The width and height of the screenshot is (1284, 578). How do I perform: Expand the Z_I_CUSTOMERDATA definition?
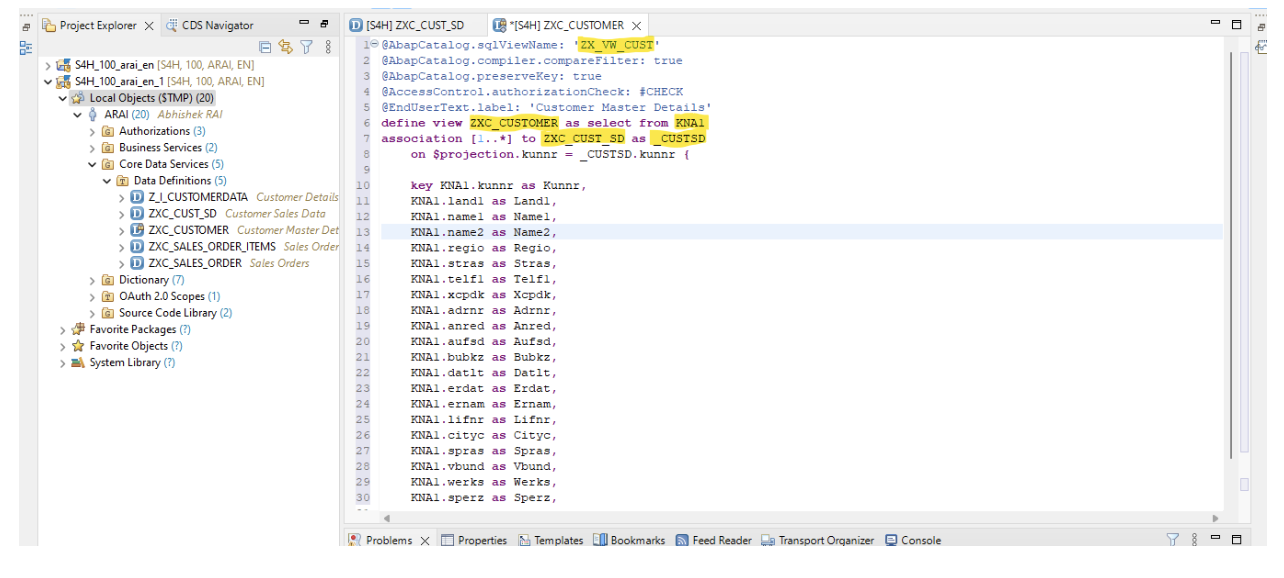[121, 197]
